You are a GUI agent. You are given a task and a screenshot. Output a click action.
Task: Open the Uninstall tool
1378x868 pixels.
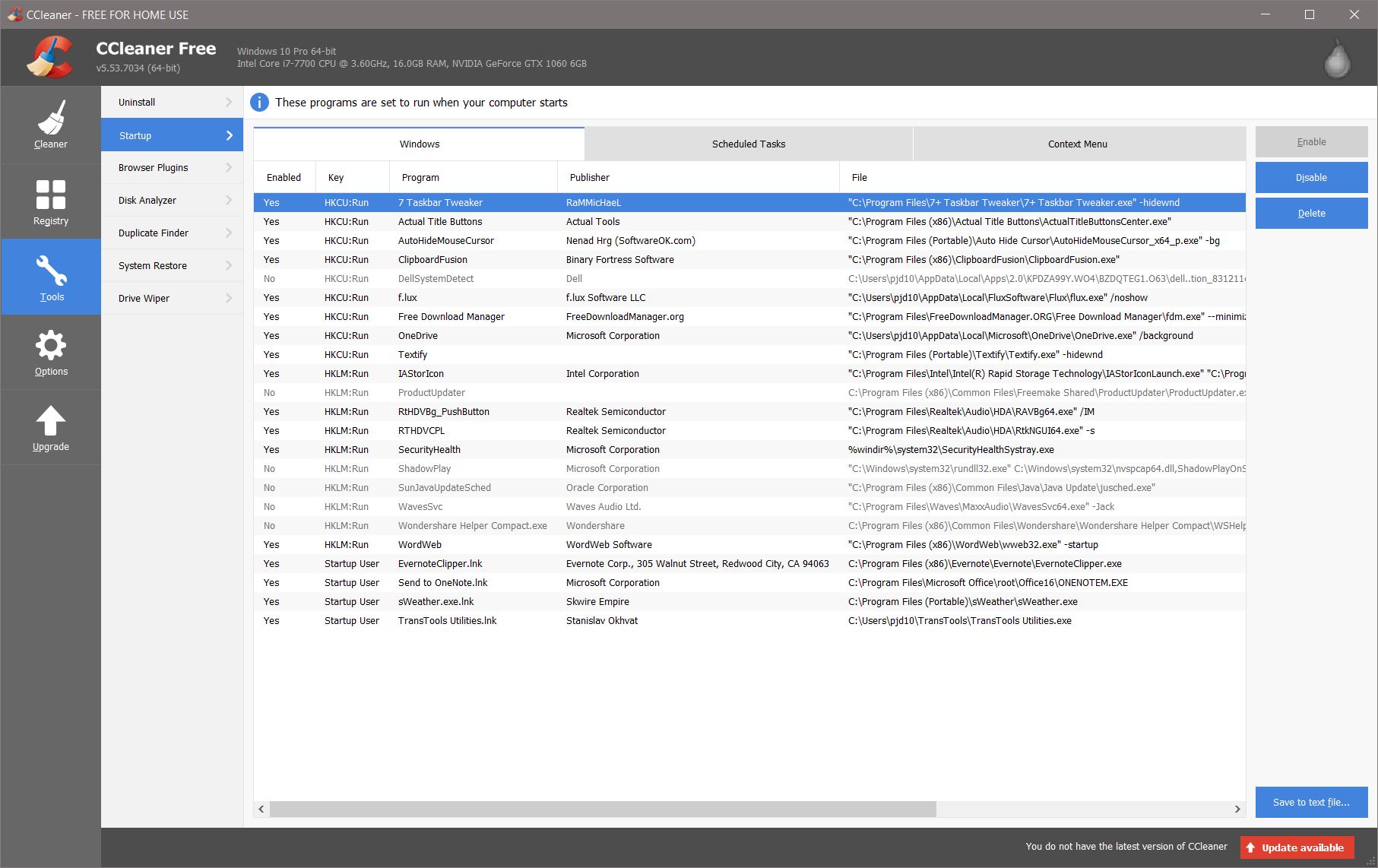point(172,102)
